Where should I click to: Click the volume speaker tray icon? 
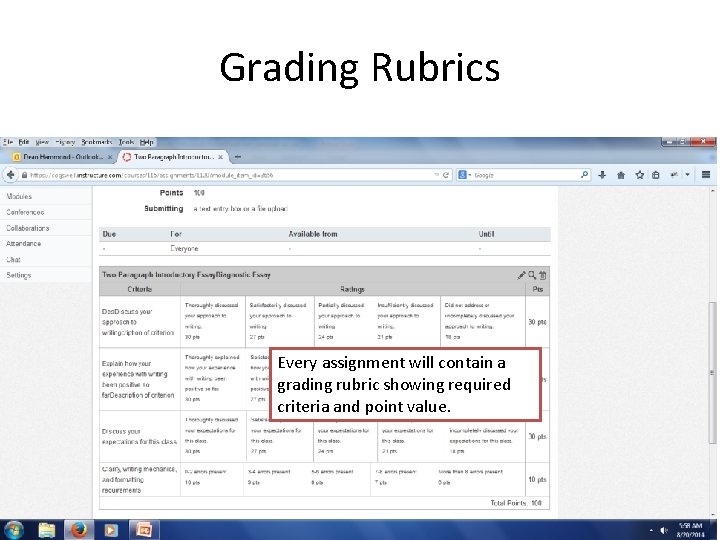coord(664,530)
